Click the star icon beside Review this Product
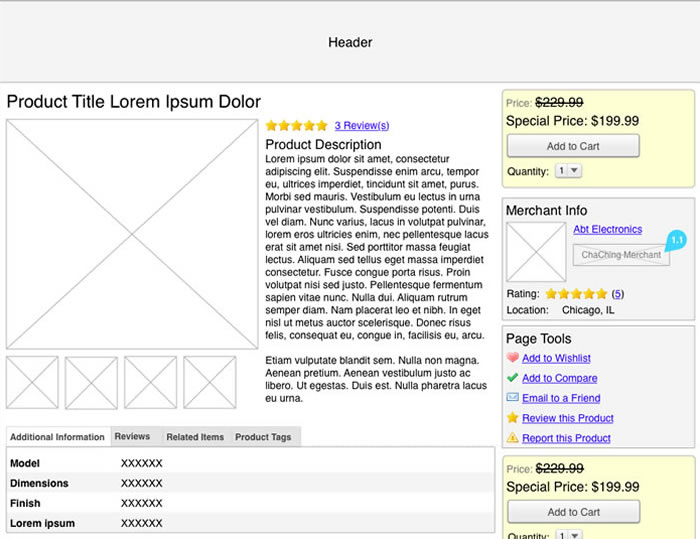The image size is (700, 539). pyautogui.click(x=512, y=418)
